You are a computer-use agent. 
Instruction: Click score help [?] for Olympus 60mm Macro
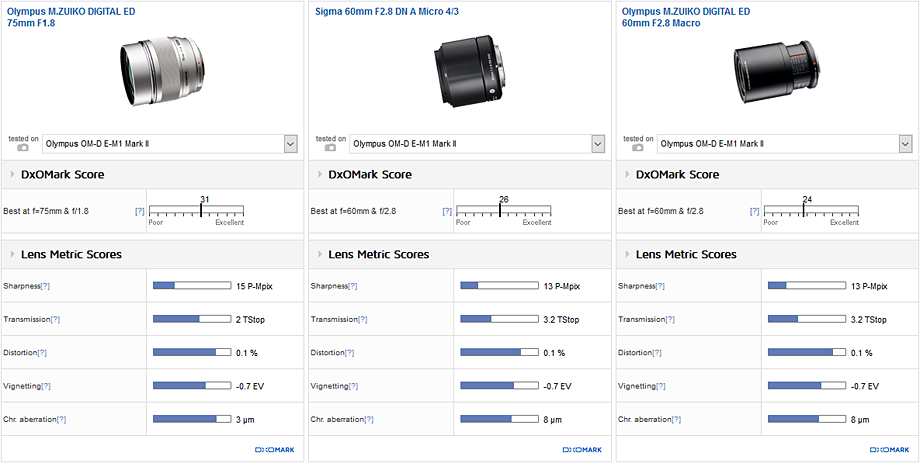(x=755, y=211)
